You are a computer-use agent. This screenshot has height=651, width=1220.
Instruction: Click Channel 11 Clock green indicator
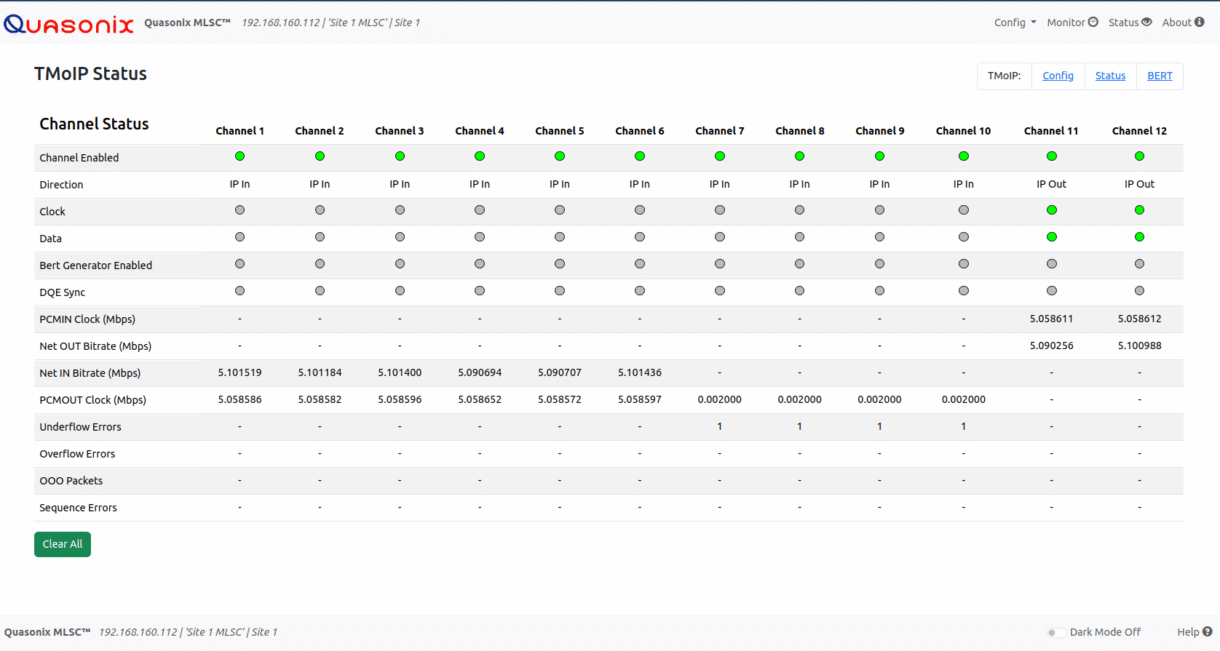click(x=1051, y=210)
